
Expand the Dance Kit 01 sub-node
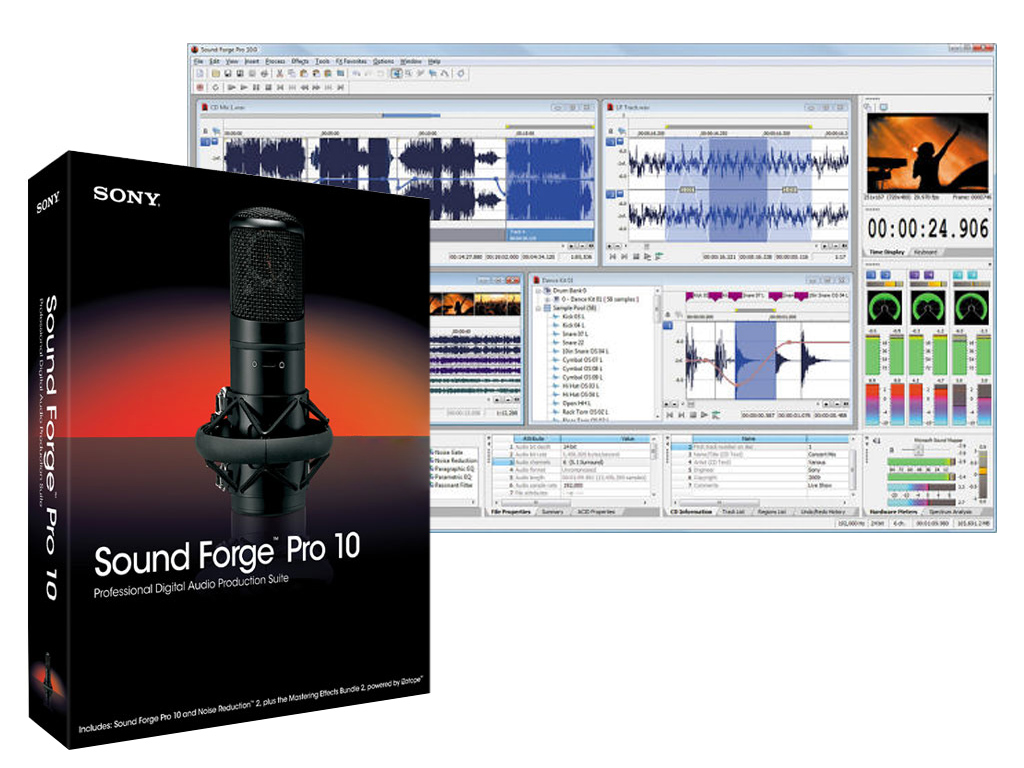pos(546,300)
